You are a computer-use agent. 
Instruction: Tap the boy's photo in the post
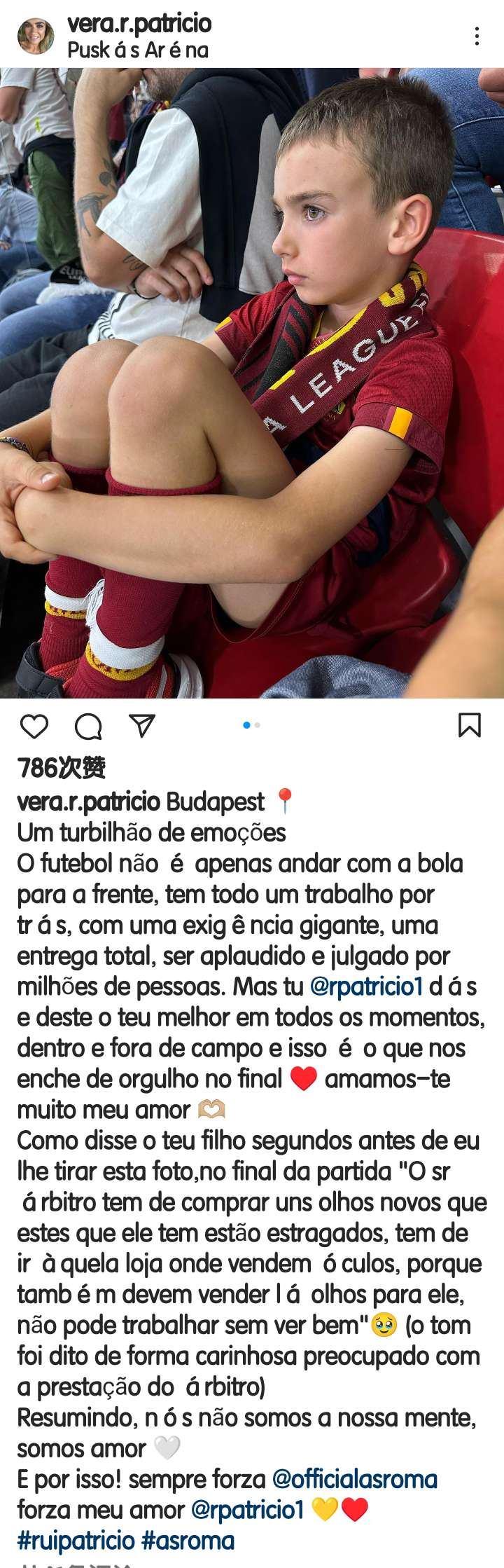coord(252,383)
